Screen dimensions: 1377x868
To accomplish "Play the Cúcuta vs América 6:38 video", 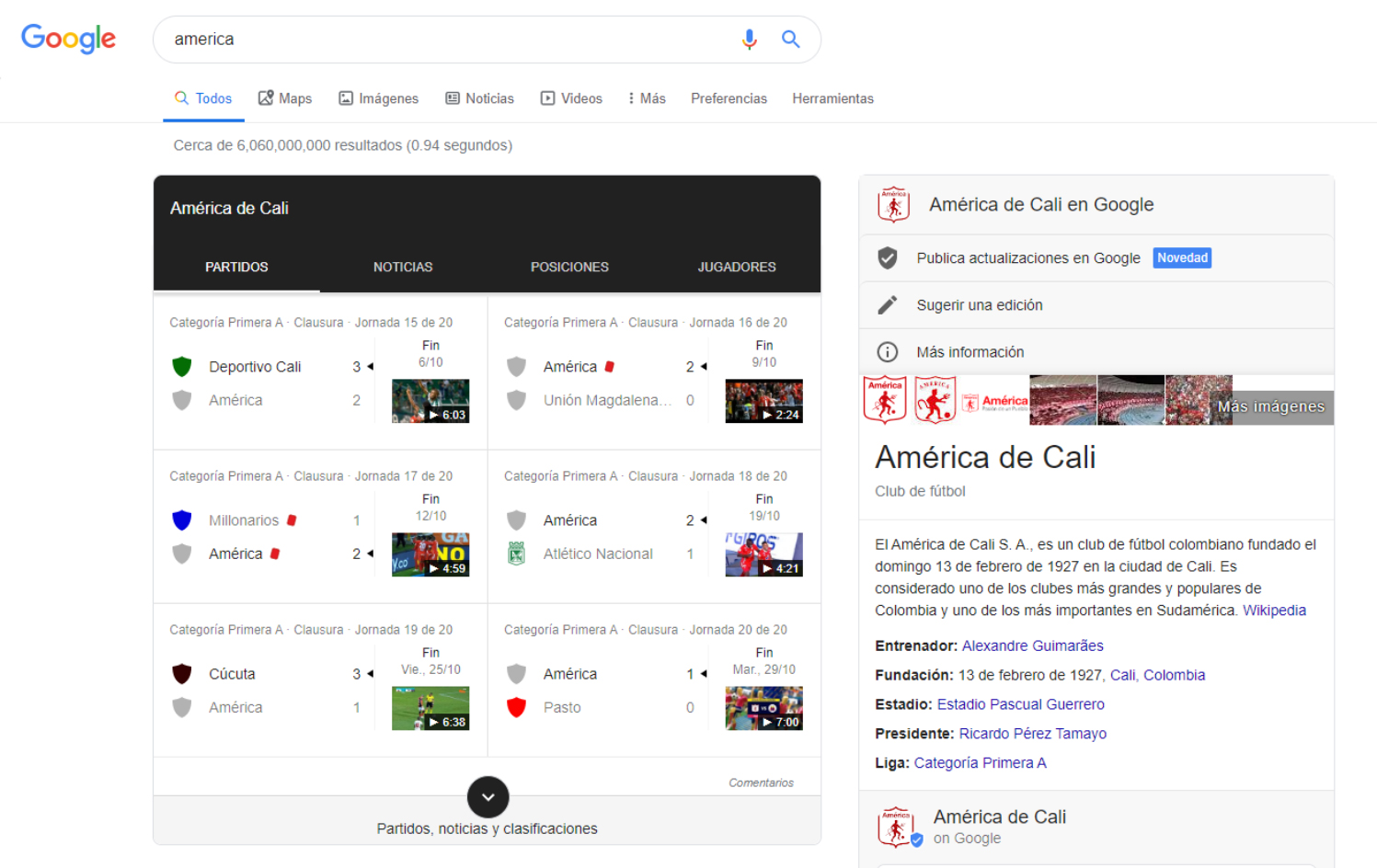I will pyautogui.click(x=430, y=708).
